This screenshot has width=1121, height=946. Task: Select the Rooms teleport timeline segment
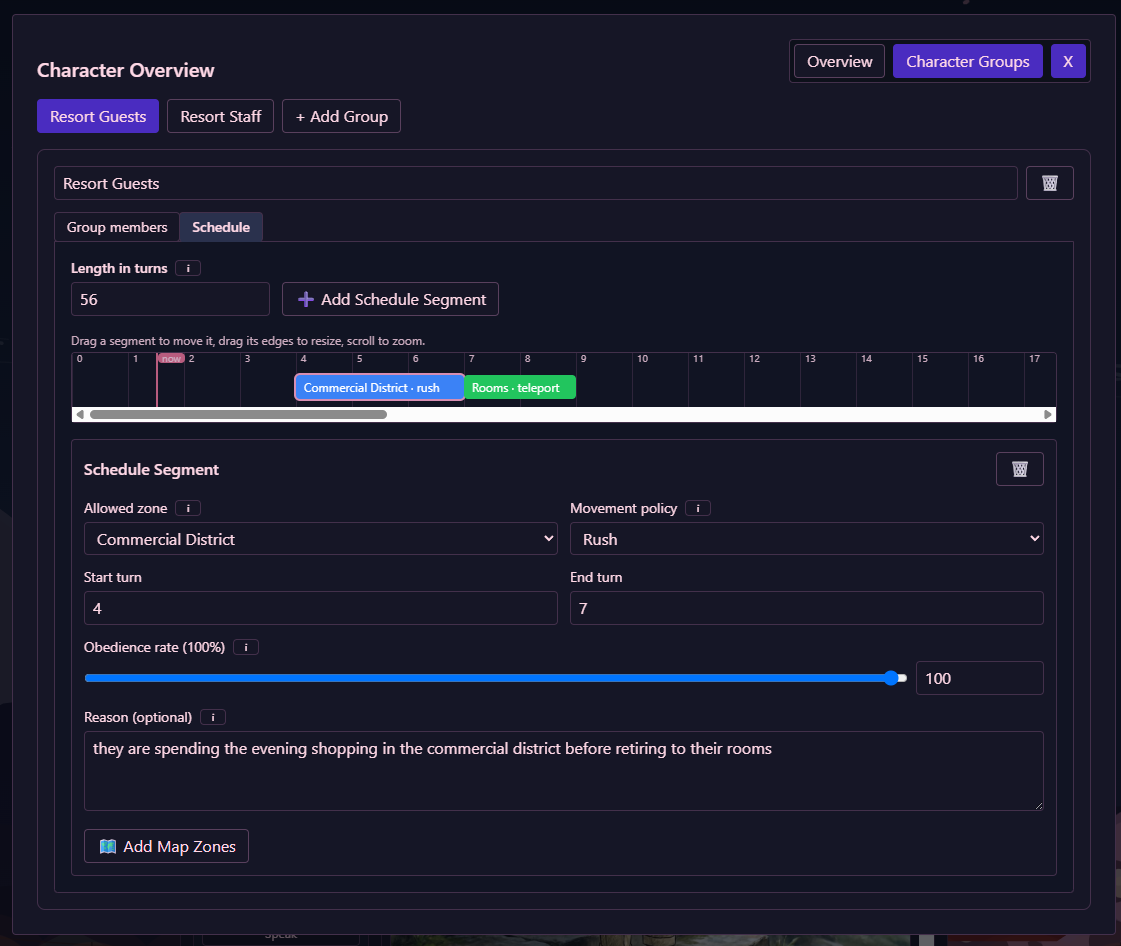[x=520, y=388]
